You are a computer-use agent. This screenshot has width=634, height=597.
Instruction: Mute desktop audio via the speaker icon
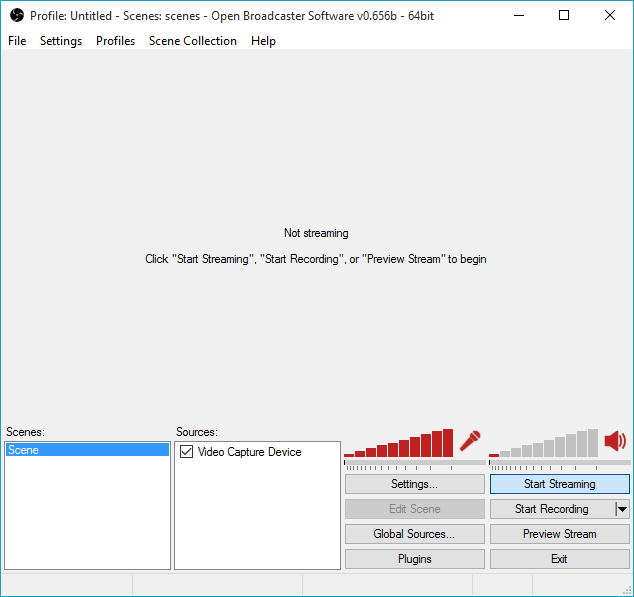click(615, 441)
